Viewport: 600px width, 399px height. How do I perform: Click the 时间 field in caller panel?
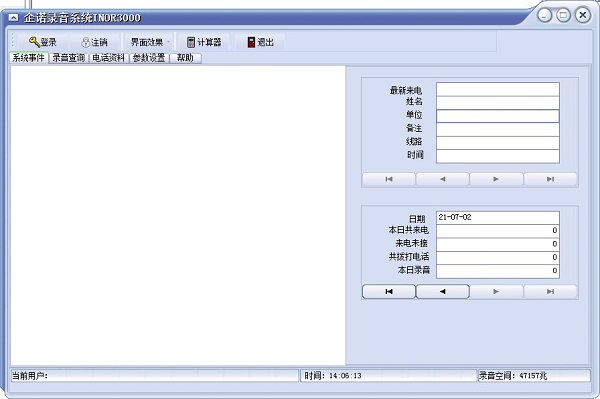coord(498,156)
